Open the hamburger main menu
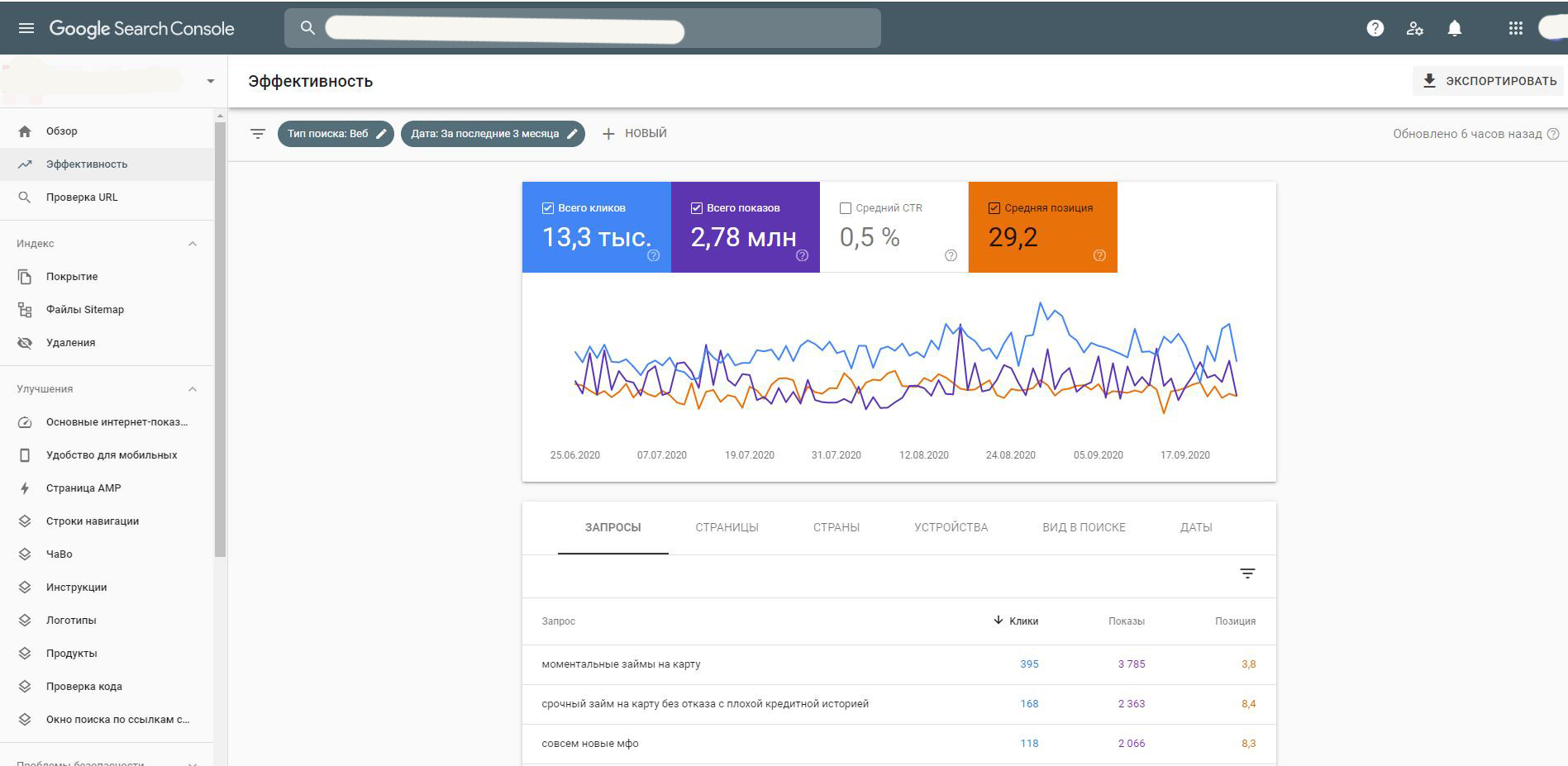Screen dimensions: 1568x766 pos(26,28)
